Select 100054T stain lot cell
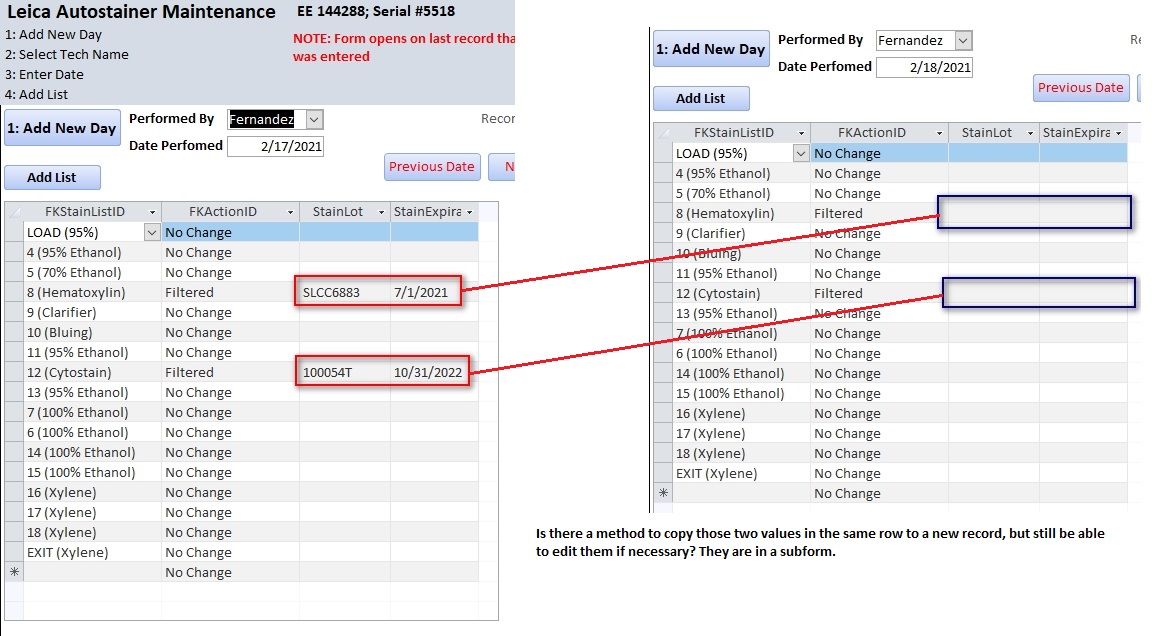 point(344,372)
